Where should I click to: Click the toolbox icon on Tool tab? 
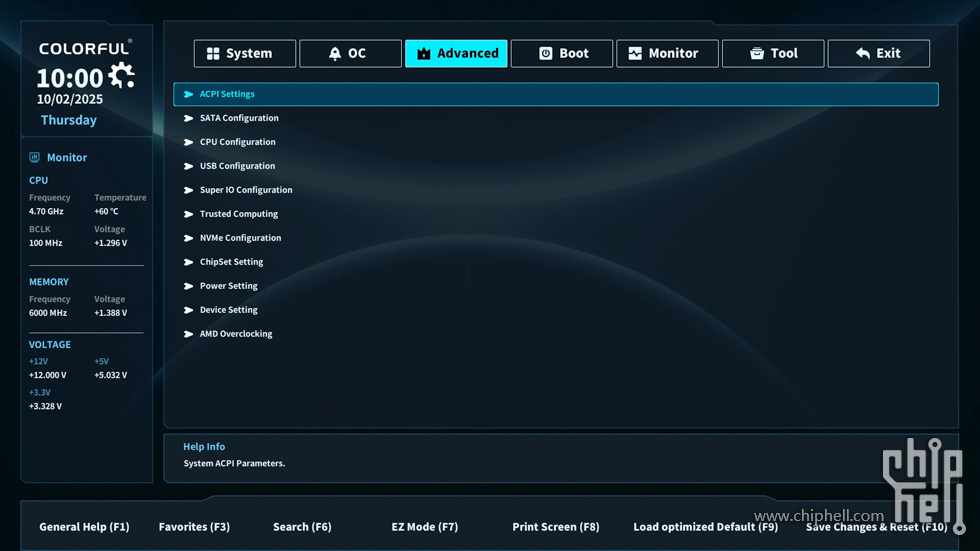tap(757, 54)
